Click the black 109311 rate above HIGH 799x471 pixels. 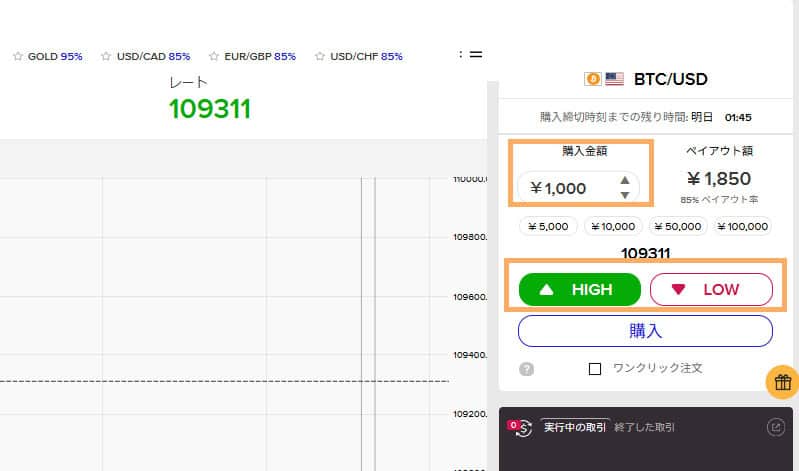tap(645, 253)
